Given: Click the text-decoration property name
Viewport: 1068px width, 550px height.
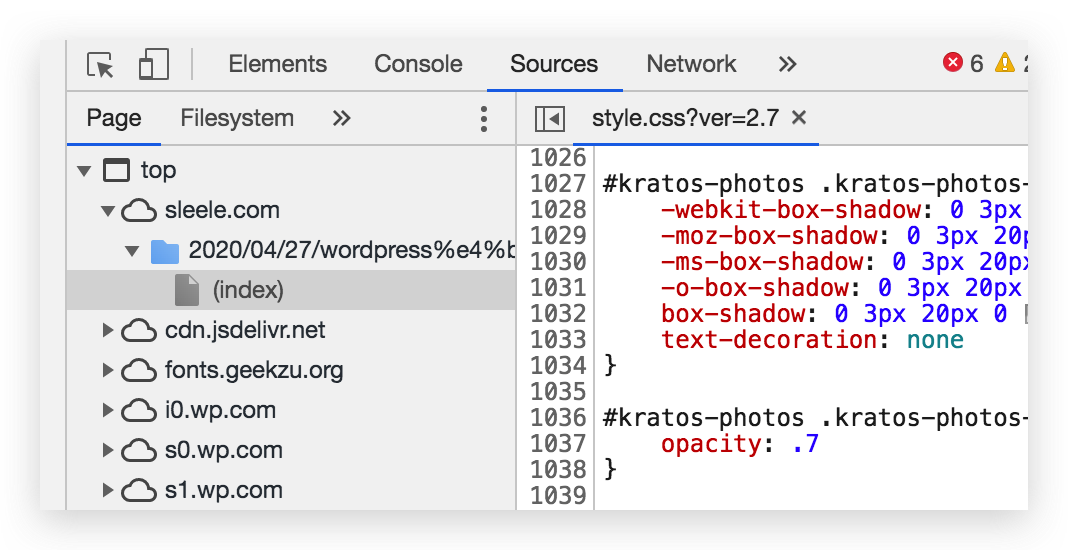Looking at the screenshot, I should [769, 339].
